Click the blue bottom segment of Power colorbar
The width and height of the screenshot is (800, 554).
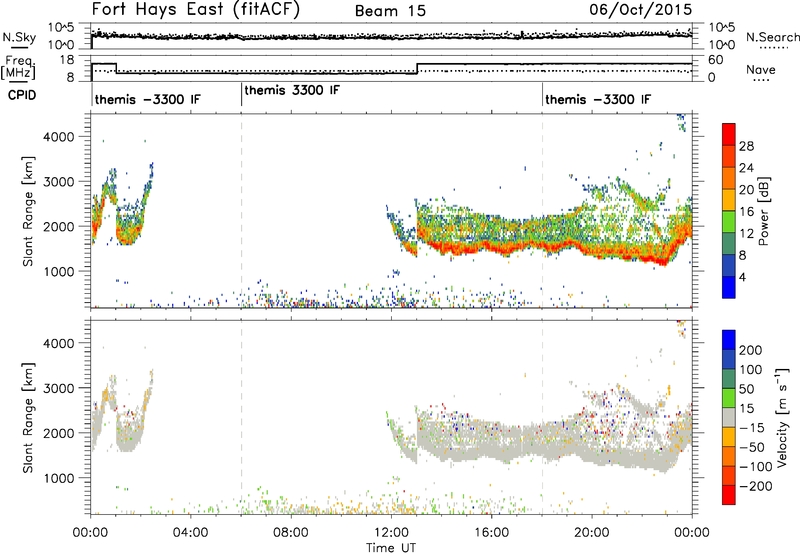click(729, 287)
